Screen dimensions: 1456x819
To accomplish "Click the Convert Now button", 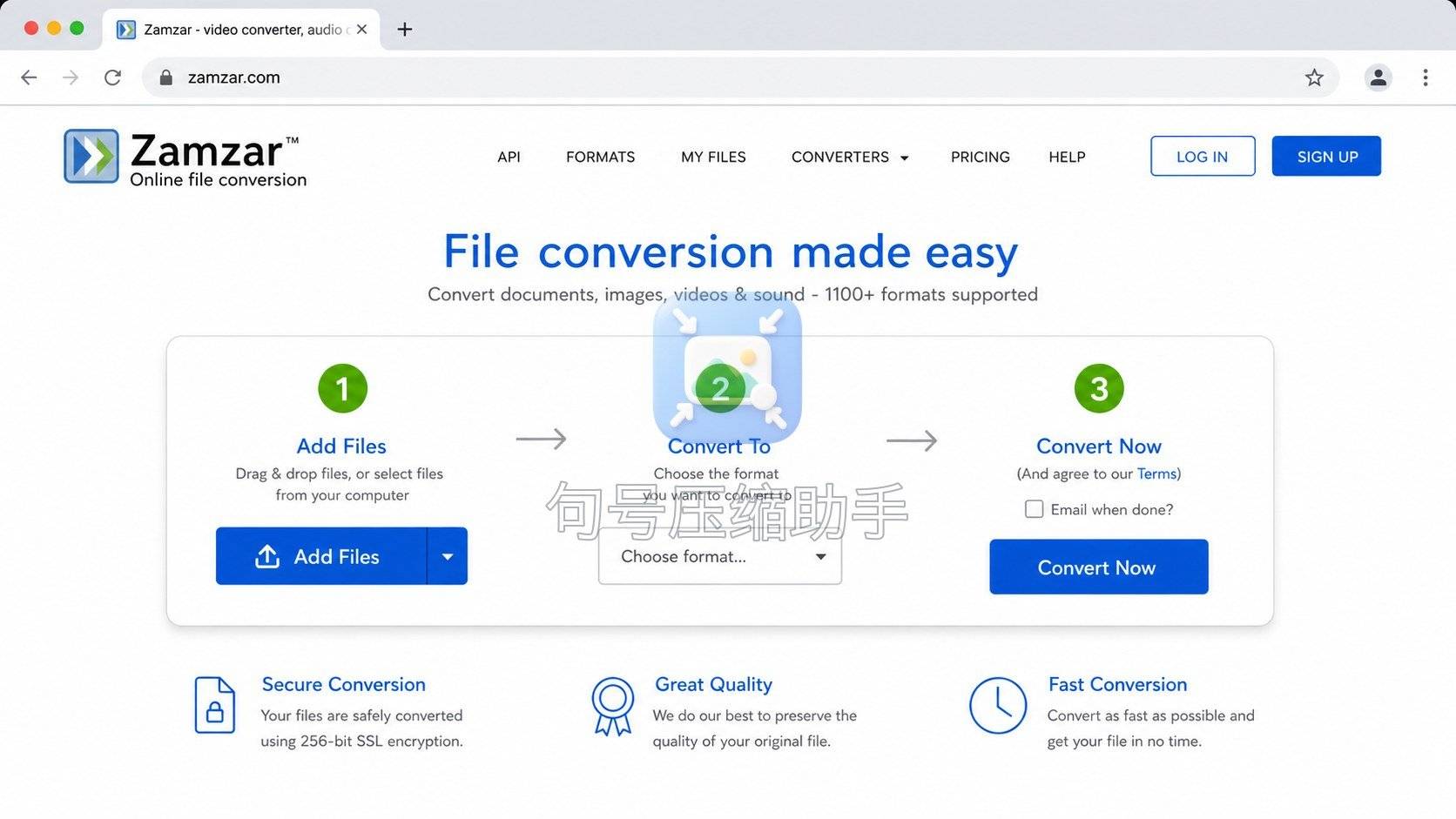I will (x=1098, y=567).
